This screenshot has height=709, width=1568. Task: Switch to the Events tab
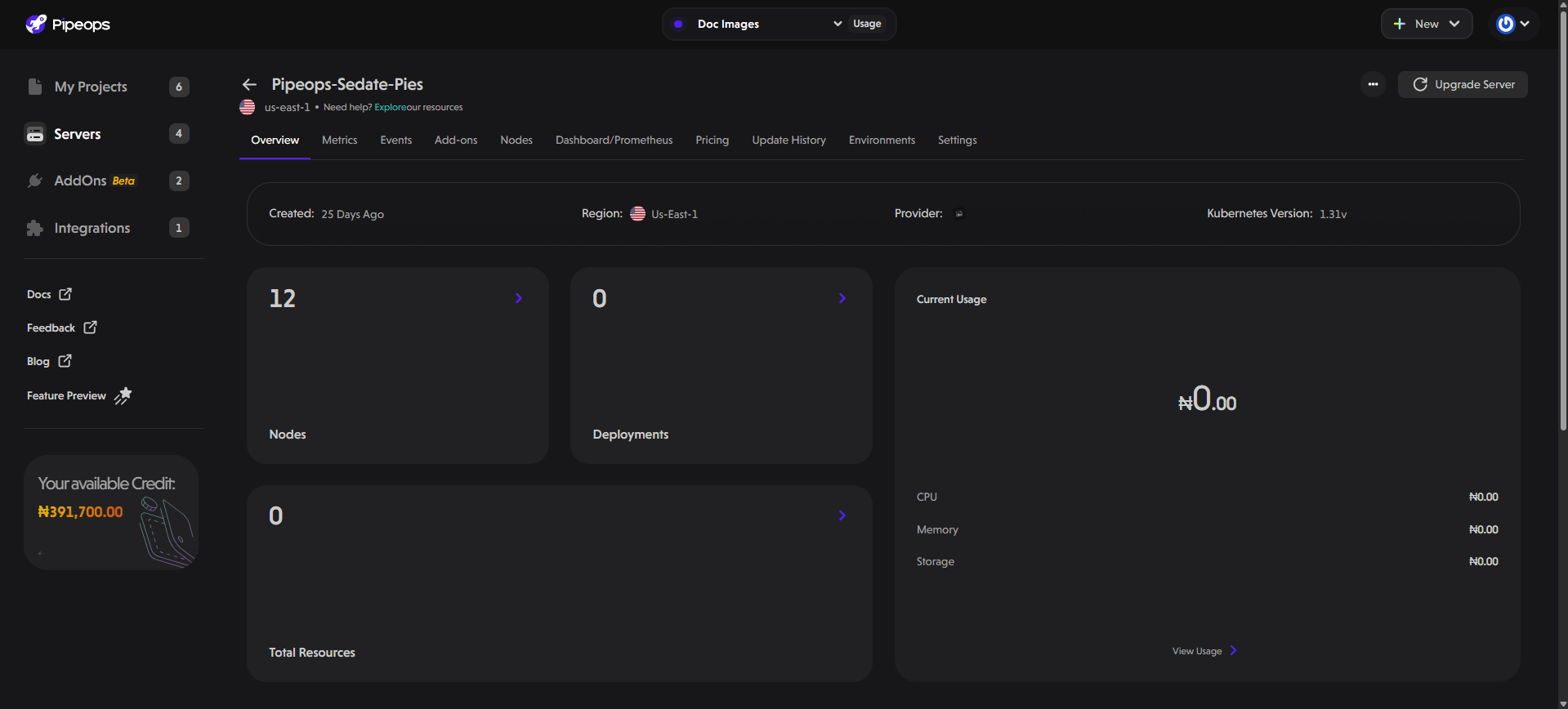(x=395, y=140)
